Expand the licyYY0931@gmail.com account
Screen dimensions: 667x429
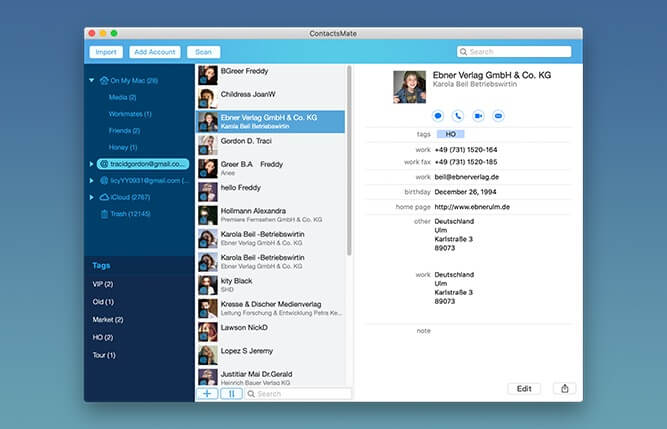[x=92, y=180]
